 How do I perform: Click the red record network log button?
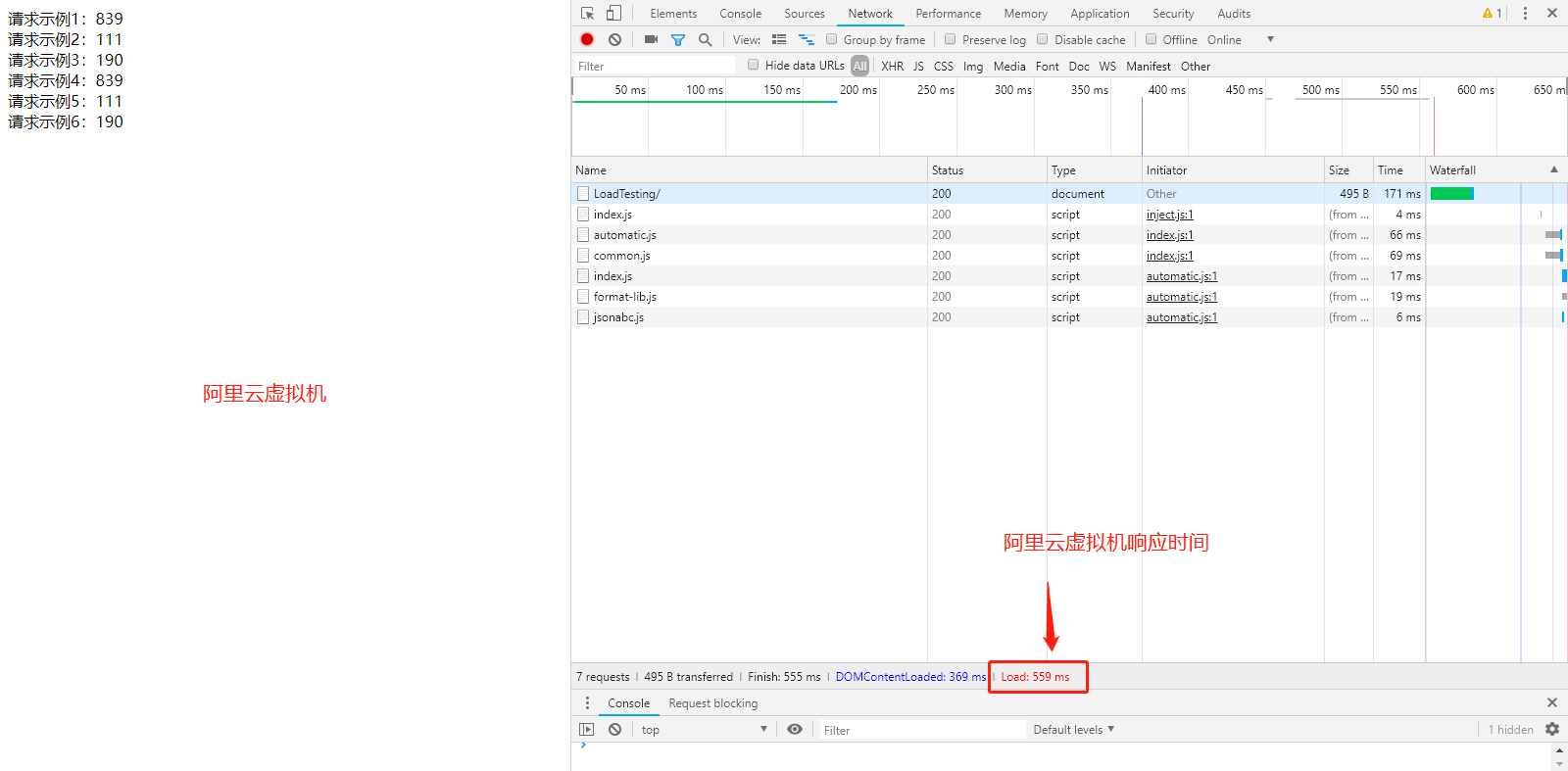click(587, 39)
